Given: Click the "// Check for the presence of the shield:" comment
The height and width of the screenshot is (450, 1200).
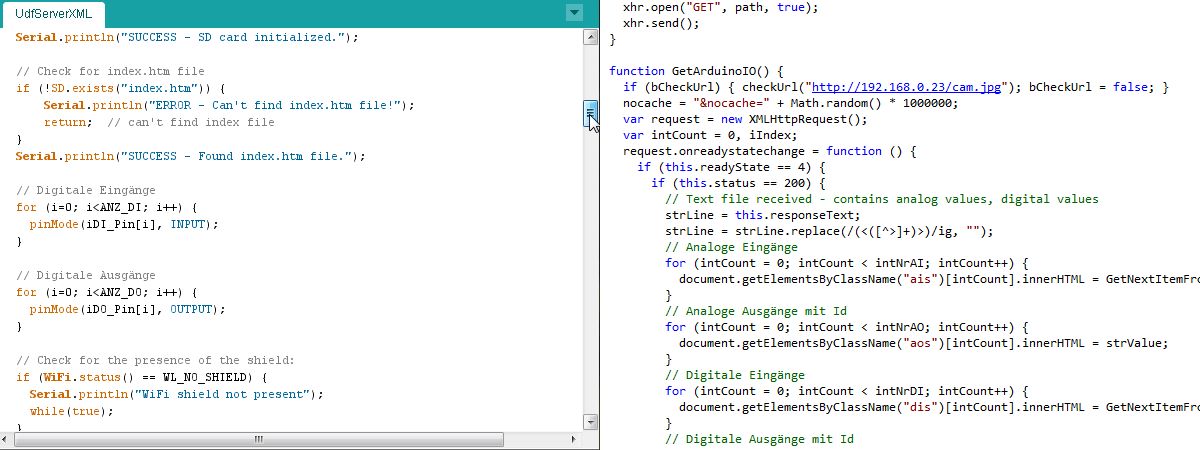Looking at the screenshot, I should pos(155,360).
